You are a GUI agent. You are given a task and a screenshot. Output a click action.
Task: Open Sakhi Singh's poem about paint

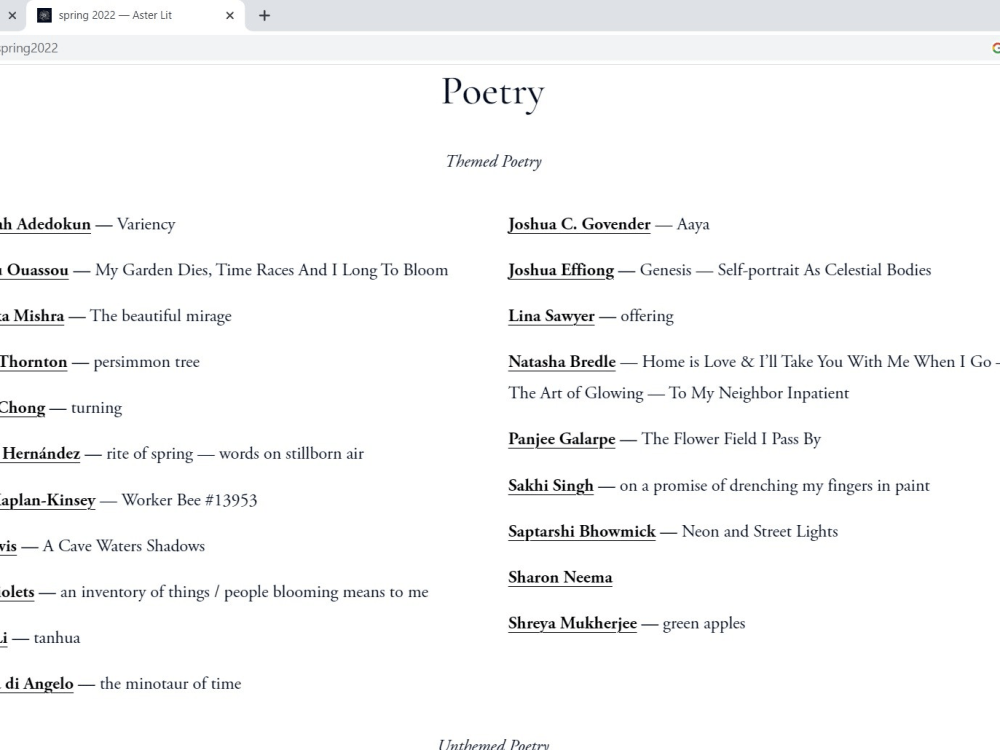click(550, 485)
